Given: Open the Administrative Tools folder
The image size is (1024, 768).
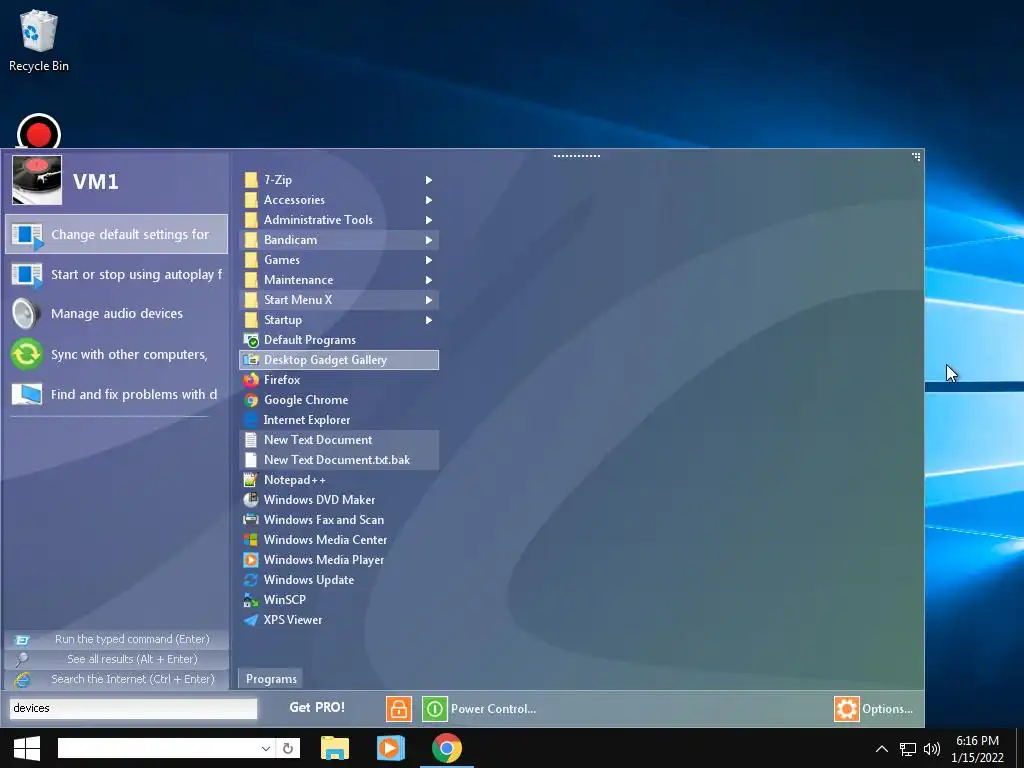Looking at the screenshot, I should (338, 220).
